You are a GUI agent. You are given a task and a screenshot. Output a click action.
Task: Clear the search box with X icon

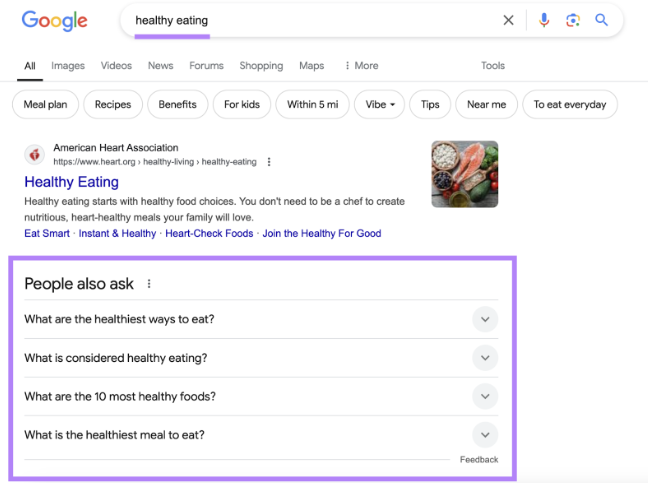(x=508, y=20)
